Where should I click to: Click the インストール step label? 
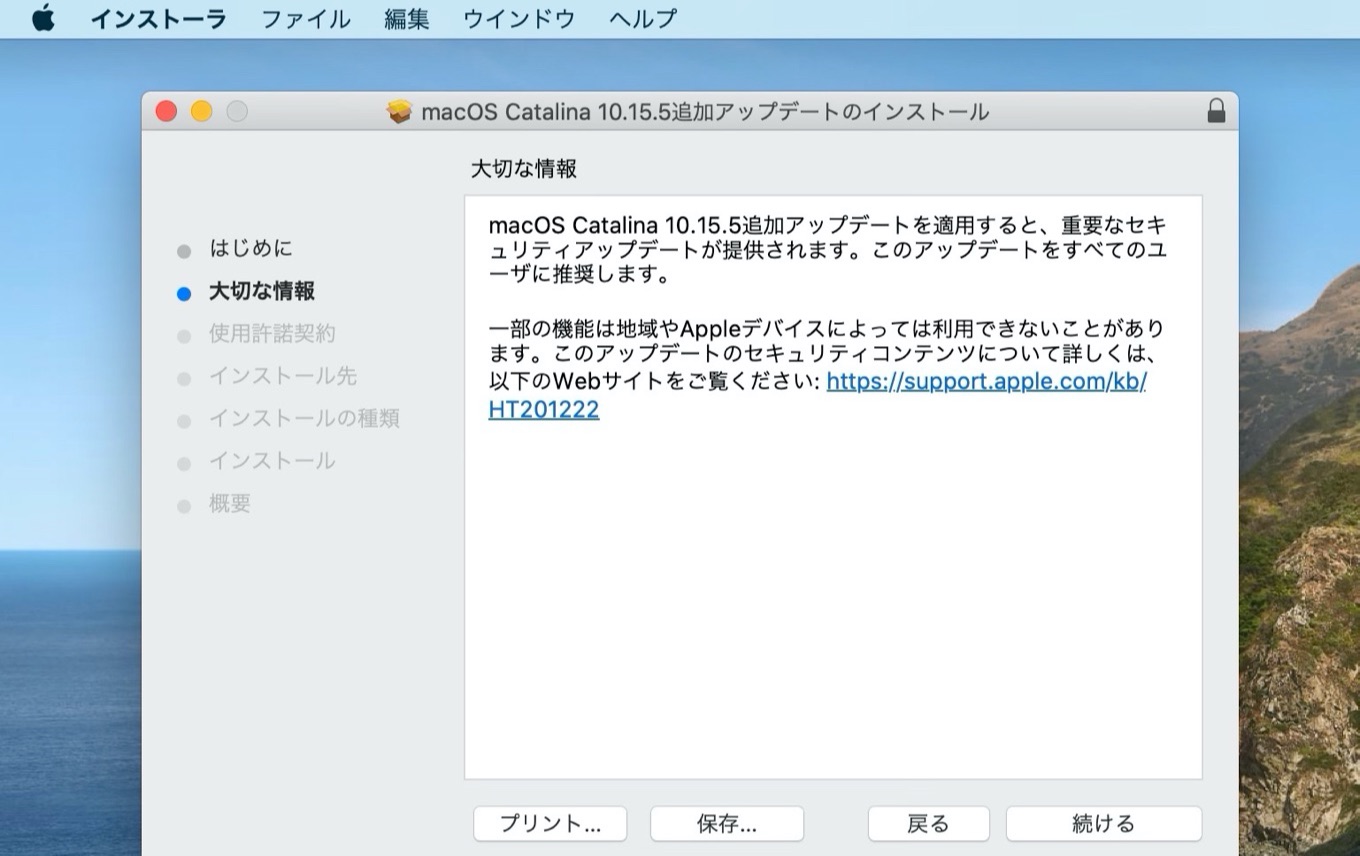click(x=272, y=461)
